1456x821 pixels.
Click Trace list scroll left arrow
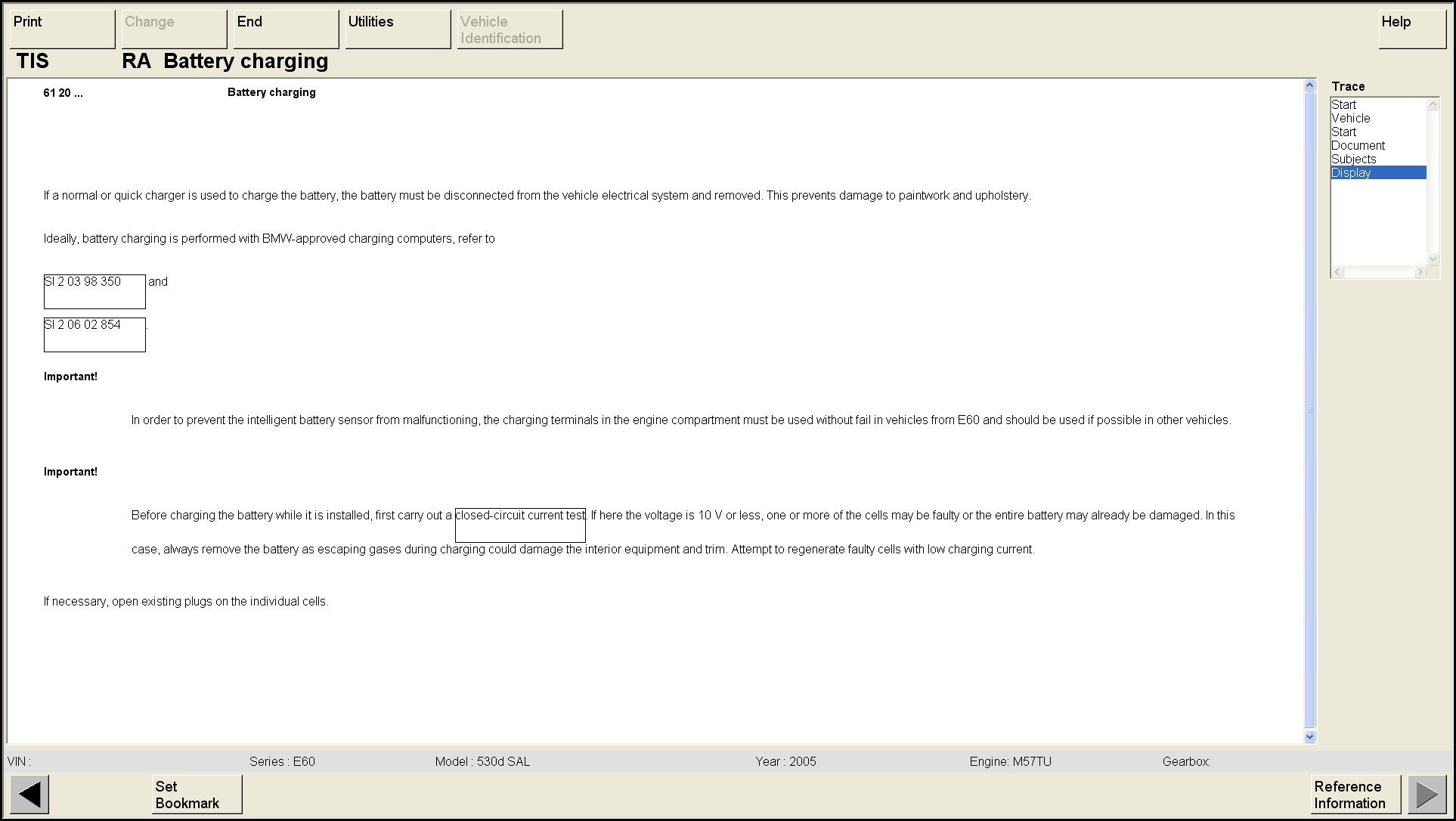click(x=1338, y=272)
